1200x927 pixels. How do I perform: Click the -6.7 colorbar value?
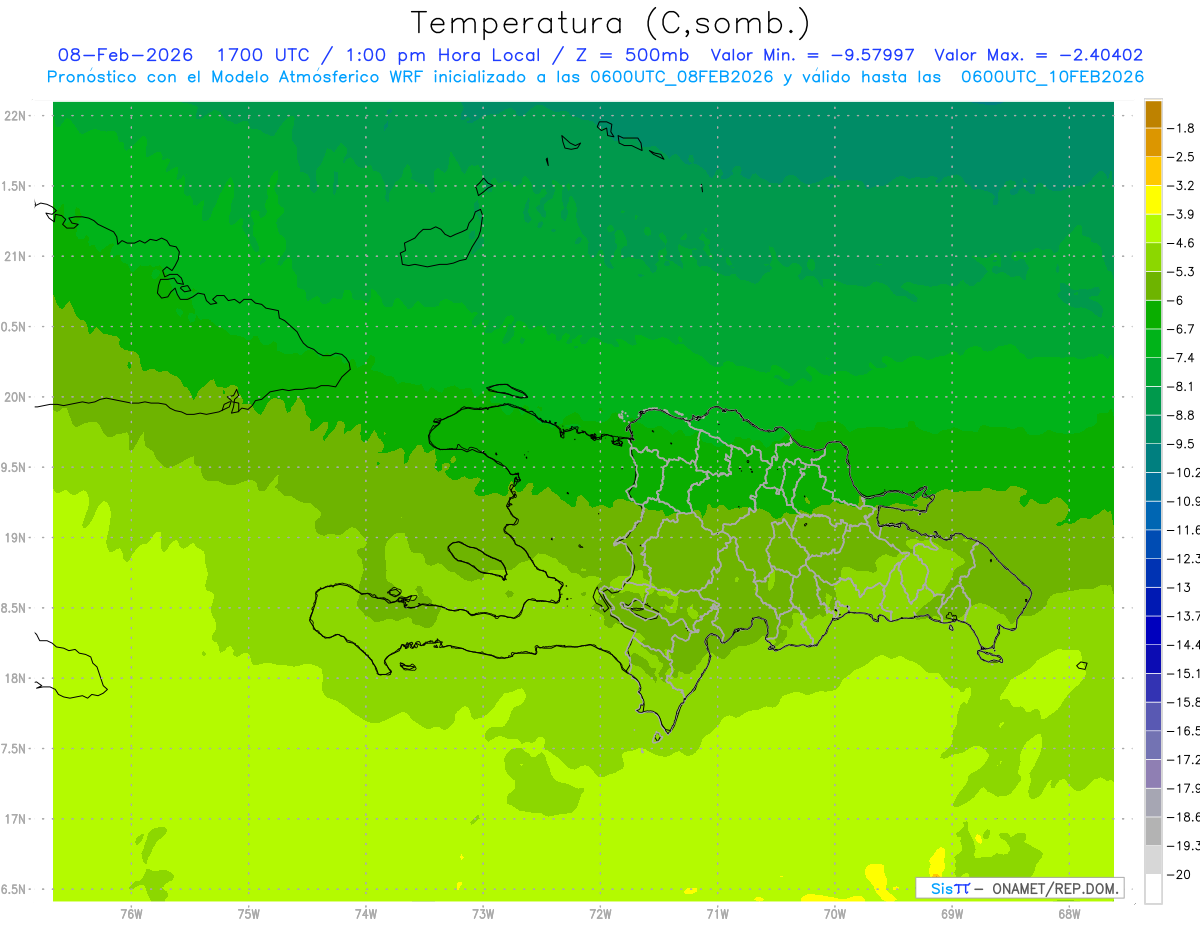pos(1181,329)
